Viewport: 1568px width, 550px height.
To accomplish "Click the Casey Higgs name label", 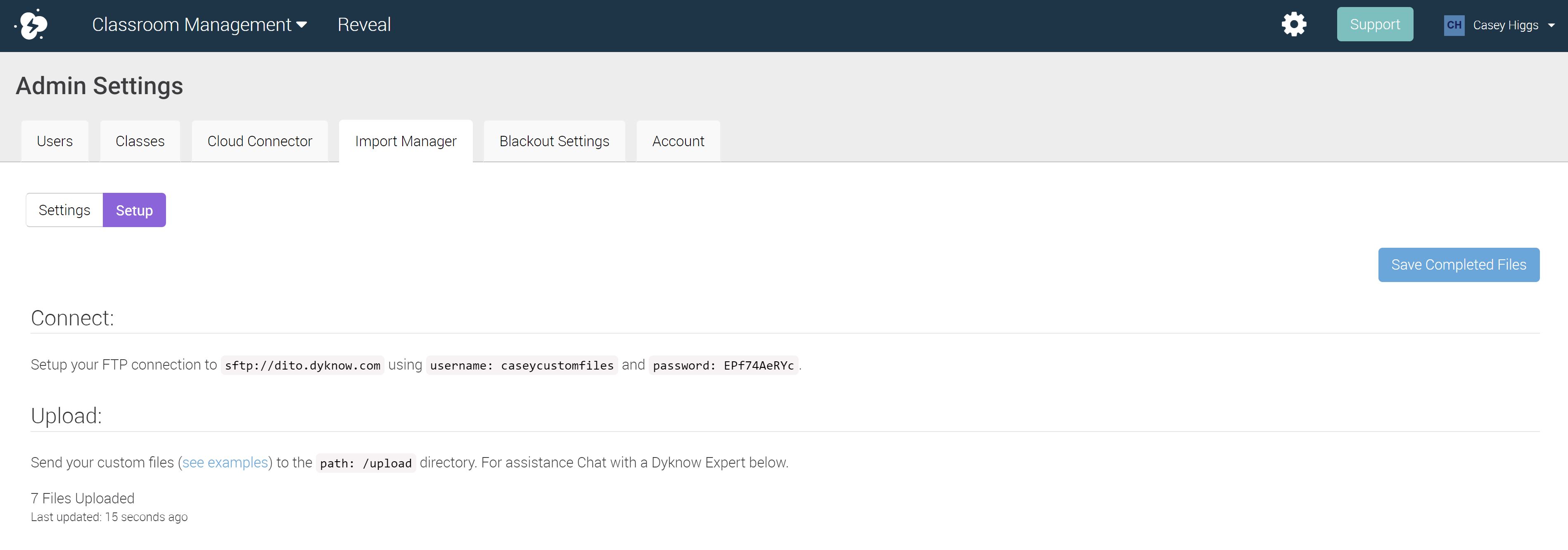I will 1505,25.
